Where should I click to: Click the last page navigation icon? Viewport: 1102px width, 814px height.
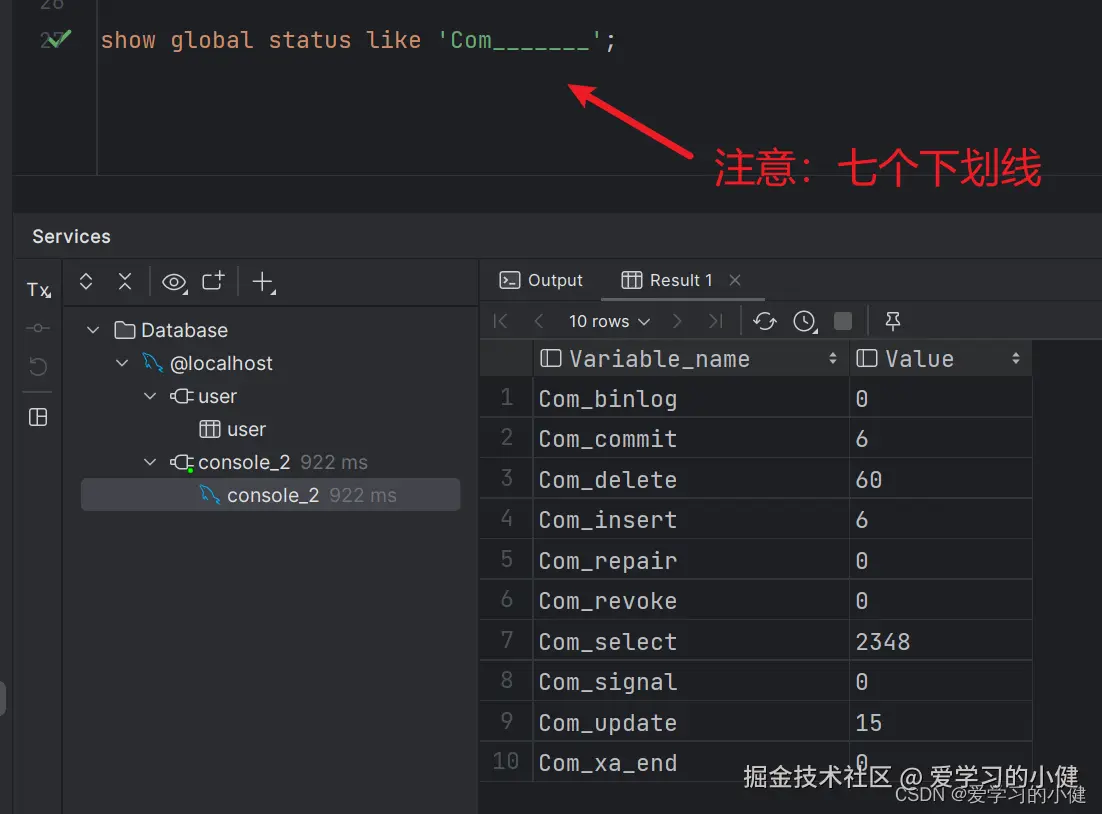715,321
